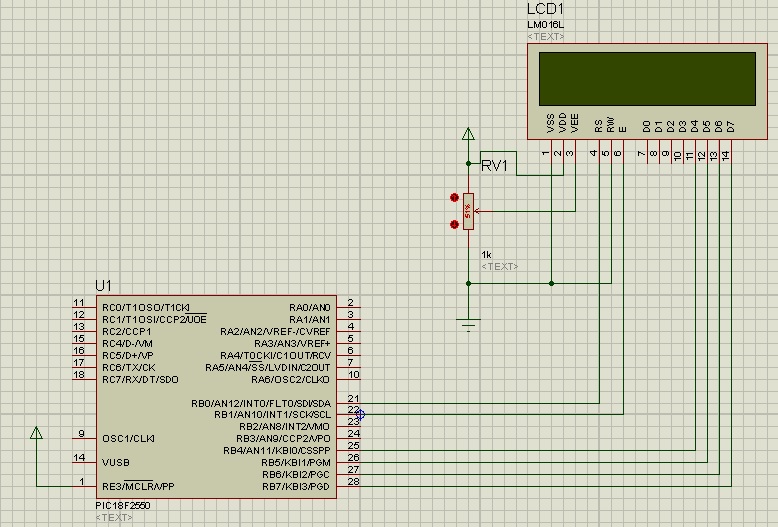Click the RW pin label on LCD1

pos(610,125)
